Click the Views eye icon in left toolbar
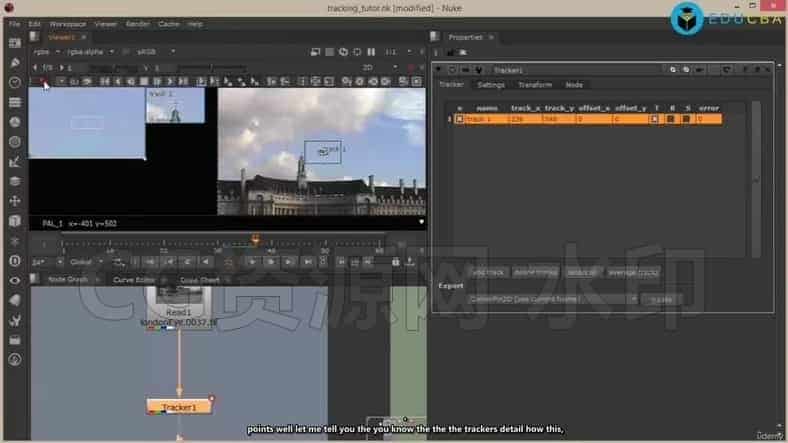The height and width of the screenshot is (443, 788). pyautogui.click(x=15, y=280)
